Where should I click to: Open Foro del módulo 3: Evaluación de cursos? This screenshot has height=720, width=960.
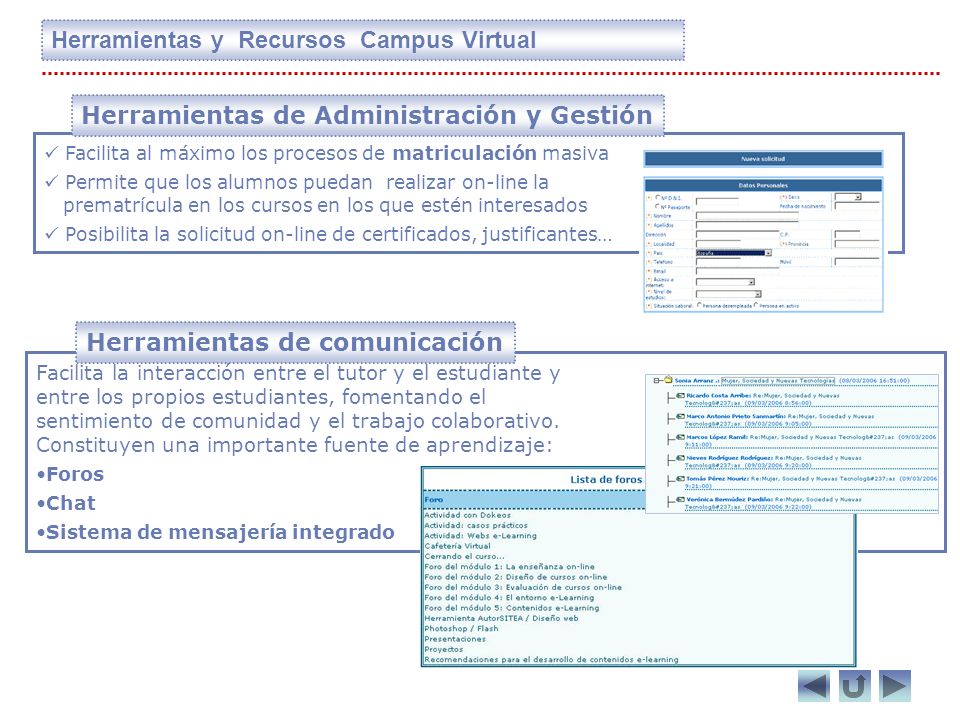coord(523,588)
